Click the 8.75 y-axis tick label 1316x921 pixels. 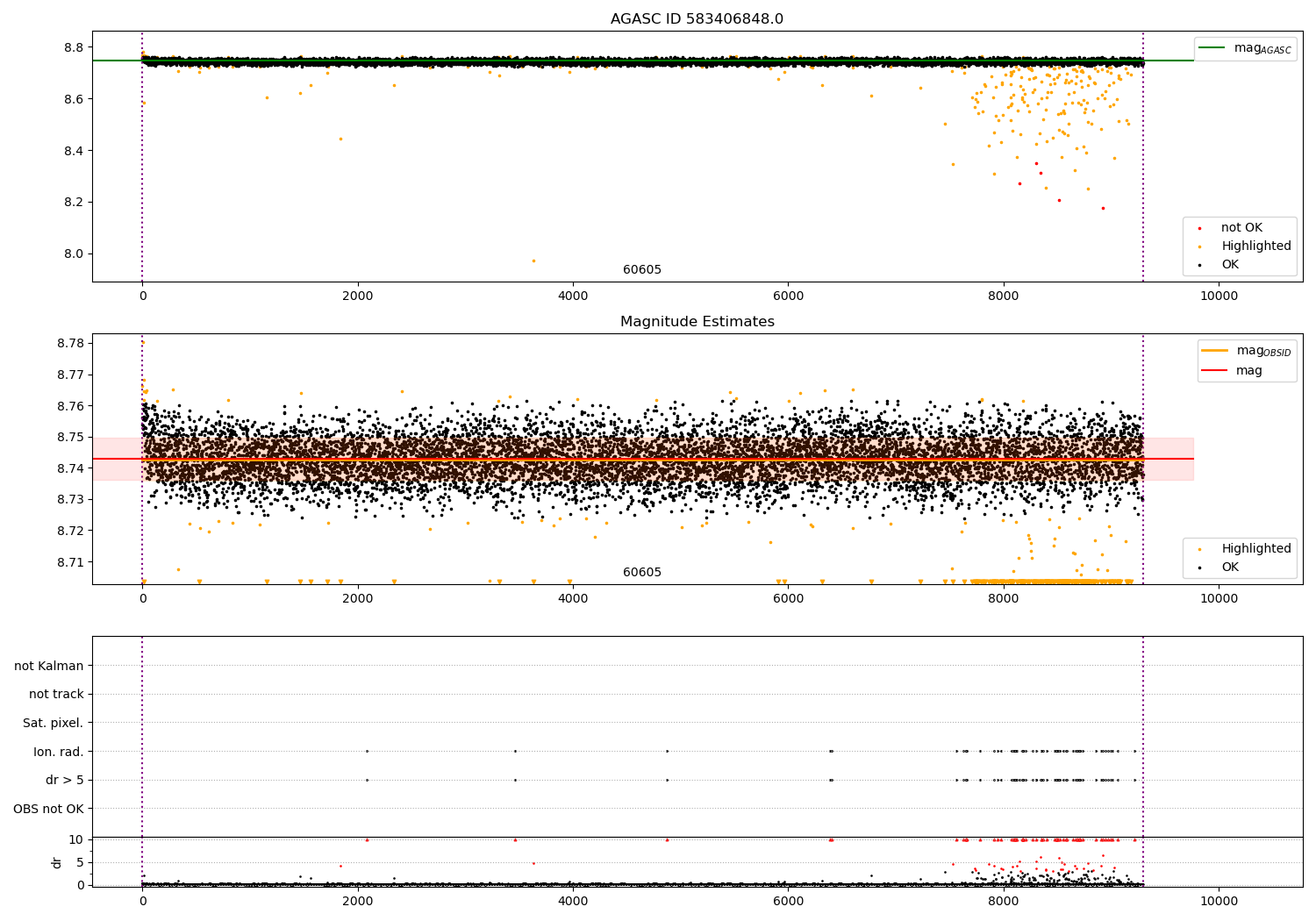tap(70, 437)
